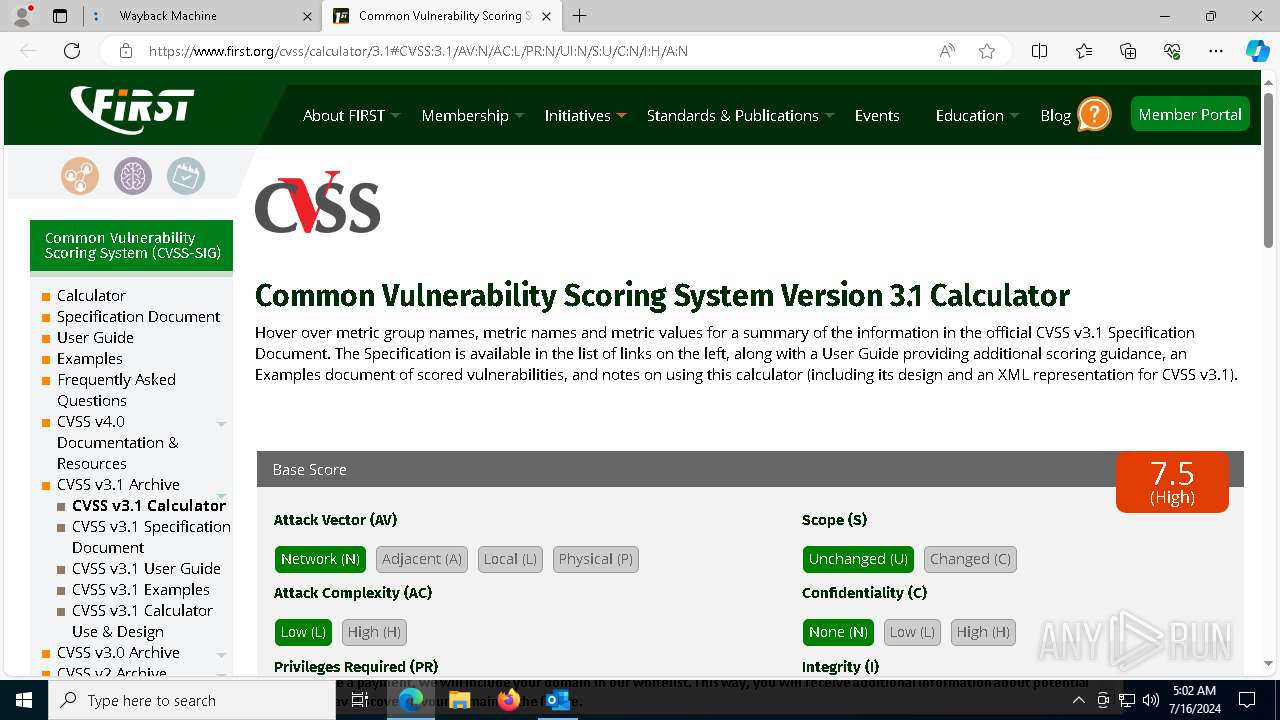The image size is (1280, 720).
Task: Set Attack Complexity to High (H)
Action: click(374, 632)
